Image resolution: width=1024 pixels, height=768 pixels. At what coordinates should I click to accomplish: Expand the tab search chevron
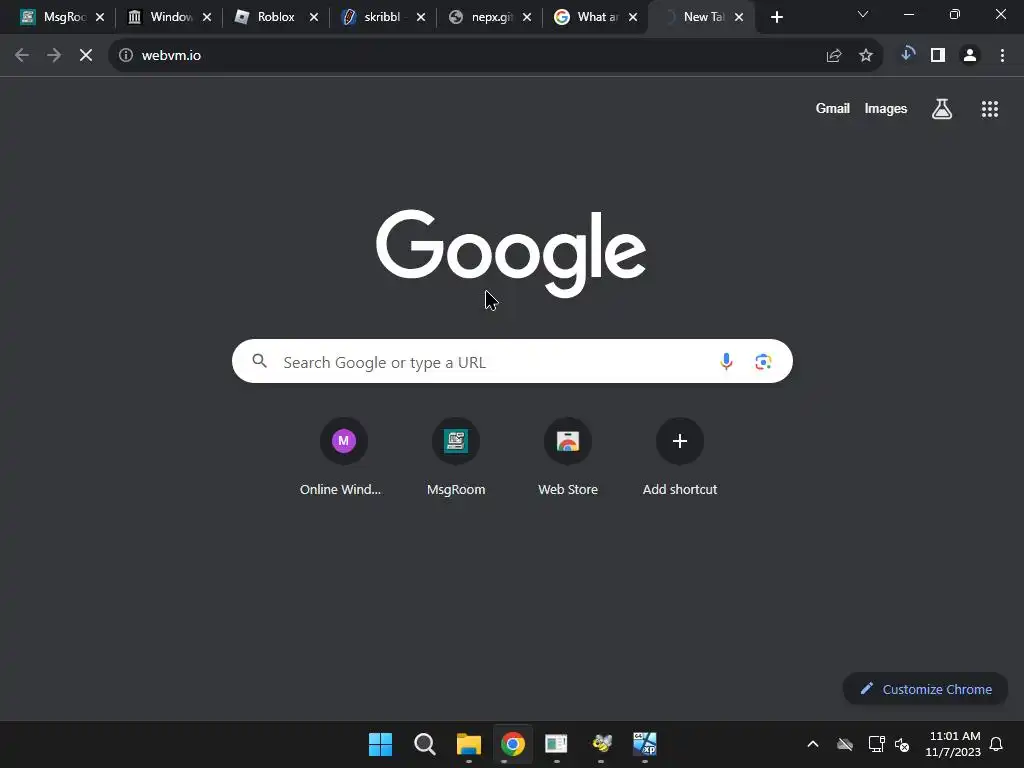coord(863,14)
